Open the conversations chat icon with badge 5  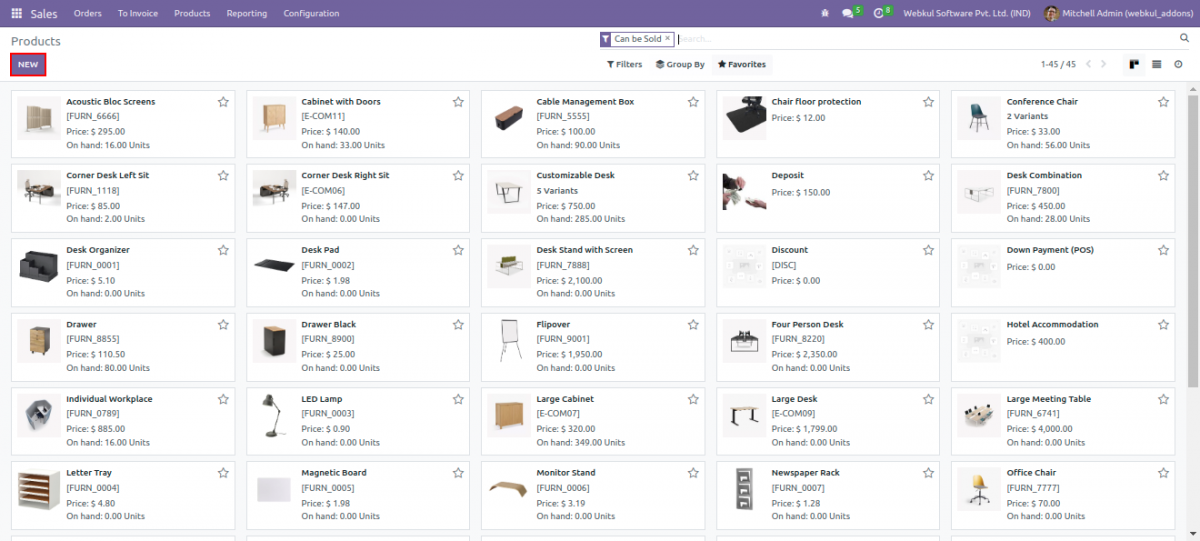point(850,13)
